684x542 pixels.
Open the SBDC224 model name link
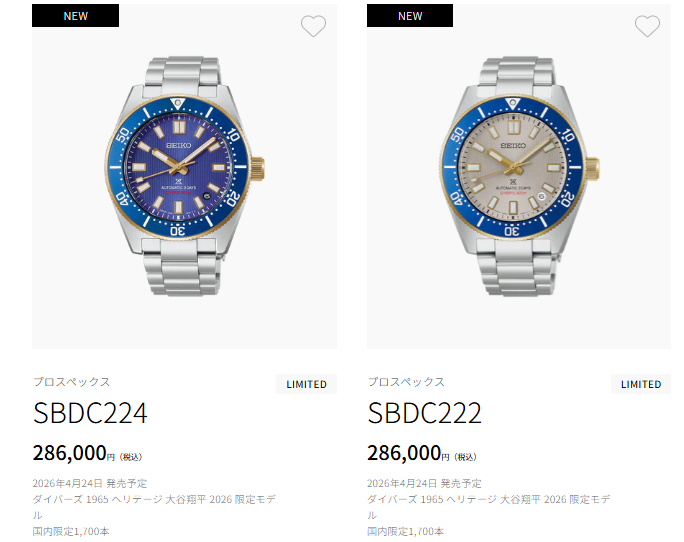coord(90,413)
